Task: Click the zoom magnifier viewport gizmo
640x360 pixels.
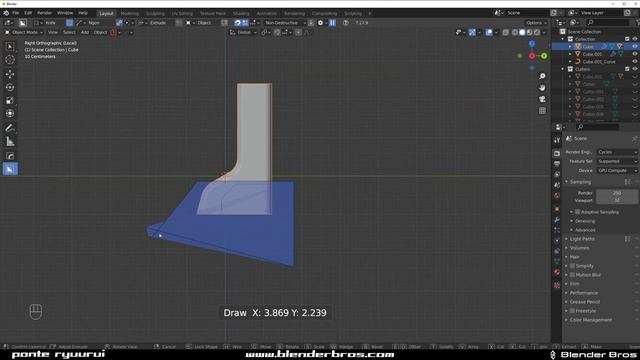Action: click(542, 76)
